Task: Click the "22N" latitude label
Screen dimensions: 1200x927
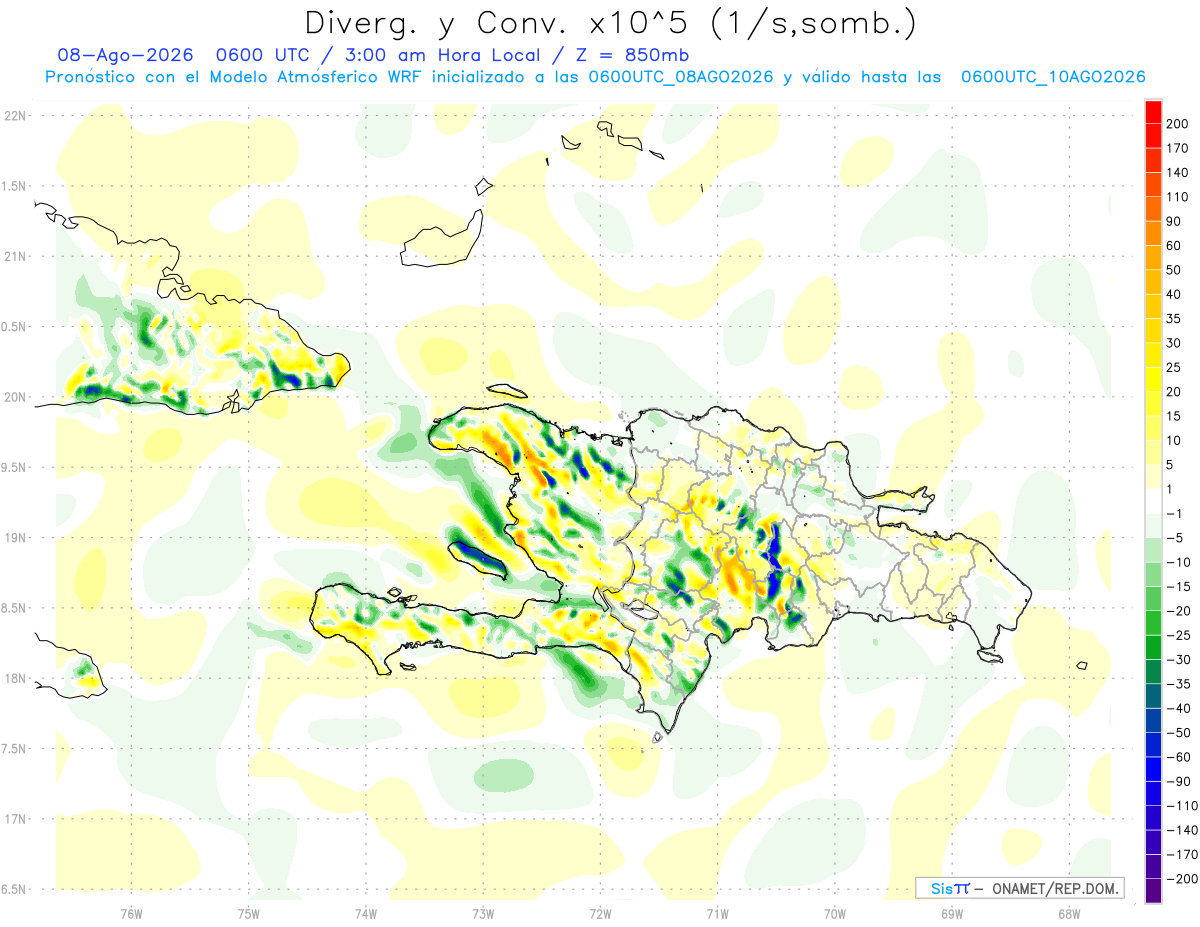Action: (x=16, y=116)
